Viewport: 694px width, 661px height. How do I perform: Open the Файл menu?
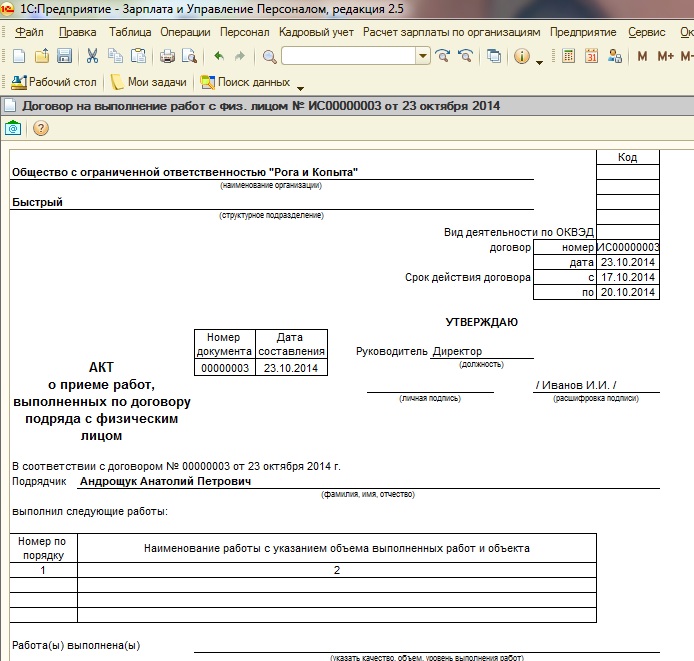tap(30, 32)
